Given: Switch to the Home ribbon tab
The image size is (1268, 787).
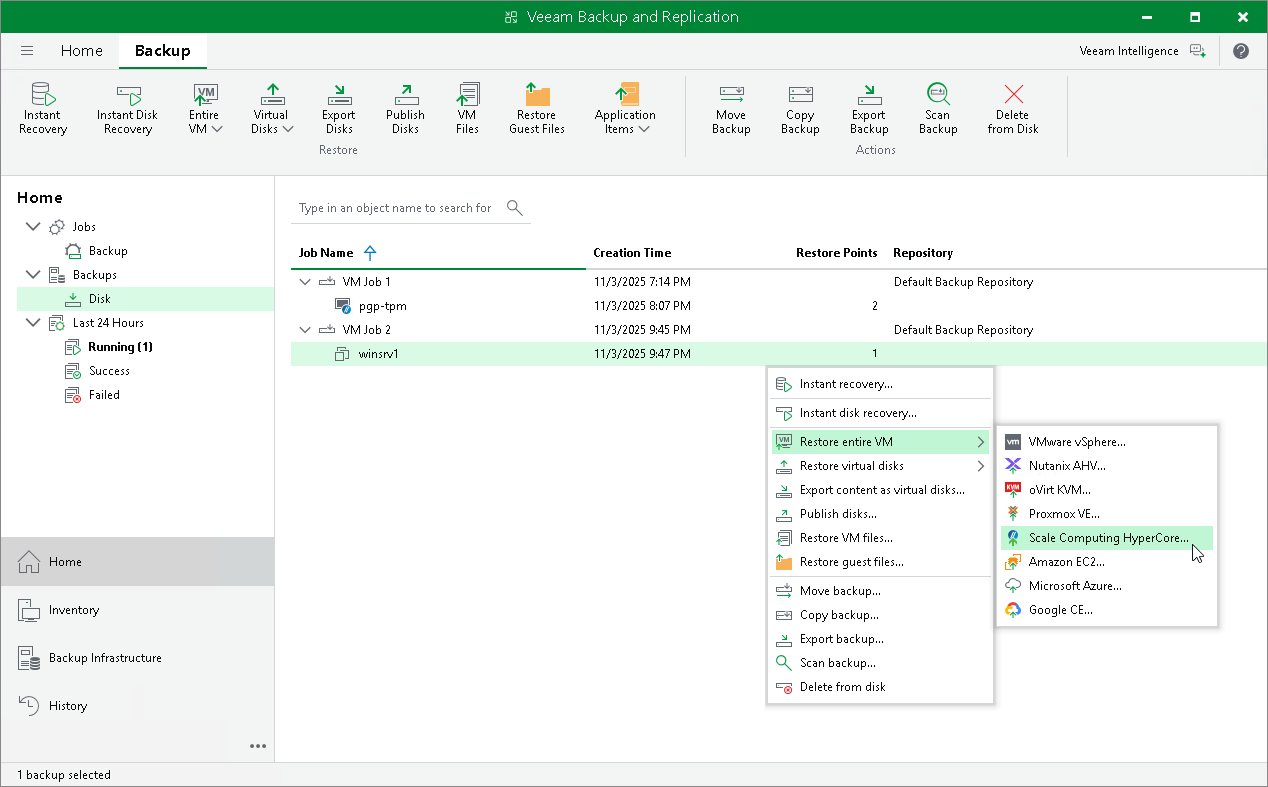Looking at the screenshot, I should click(81, 50).
